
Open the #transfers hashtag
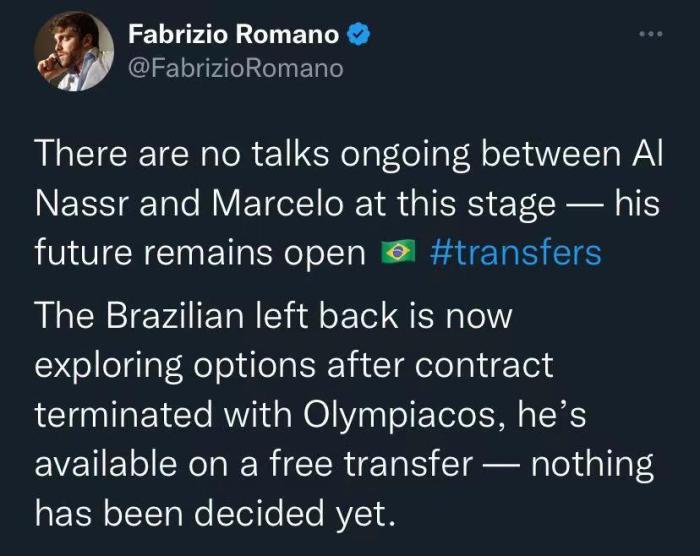(516, 252)
